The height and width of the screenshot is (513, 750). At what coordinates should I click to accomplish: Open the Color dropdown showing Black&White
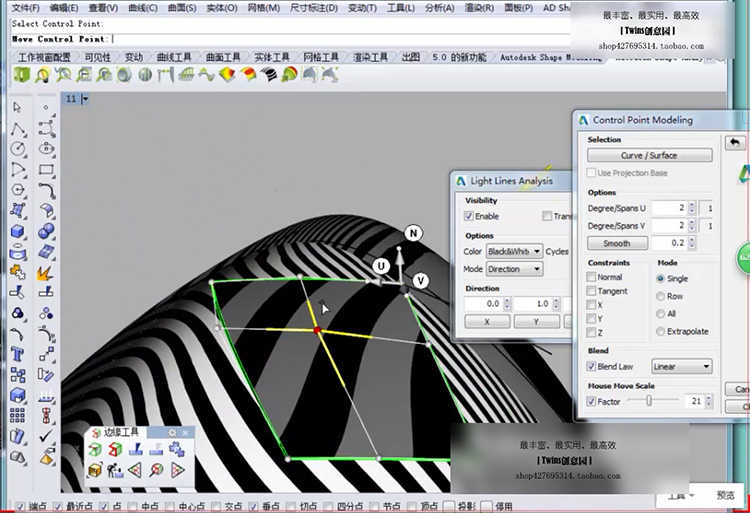516,251
